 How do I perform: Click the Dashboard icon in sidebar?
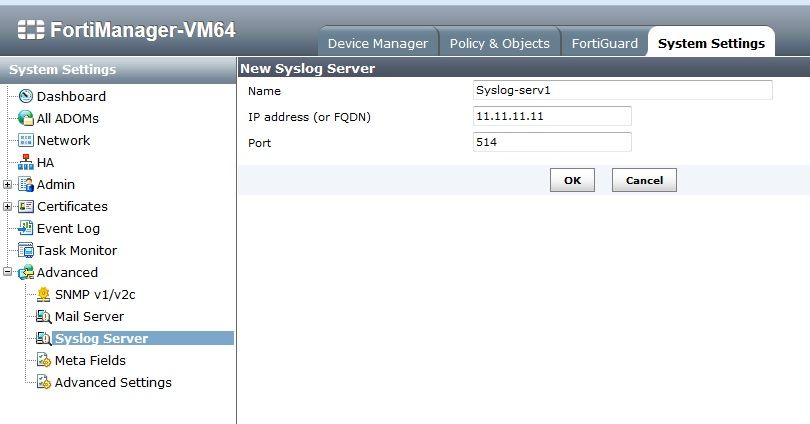click(x=26, y=96)
